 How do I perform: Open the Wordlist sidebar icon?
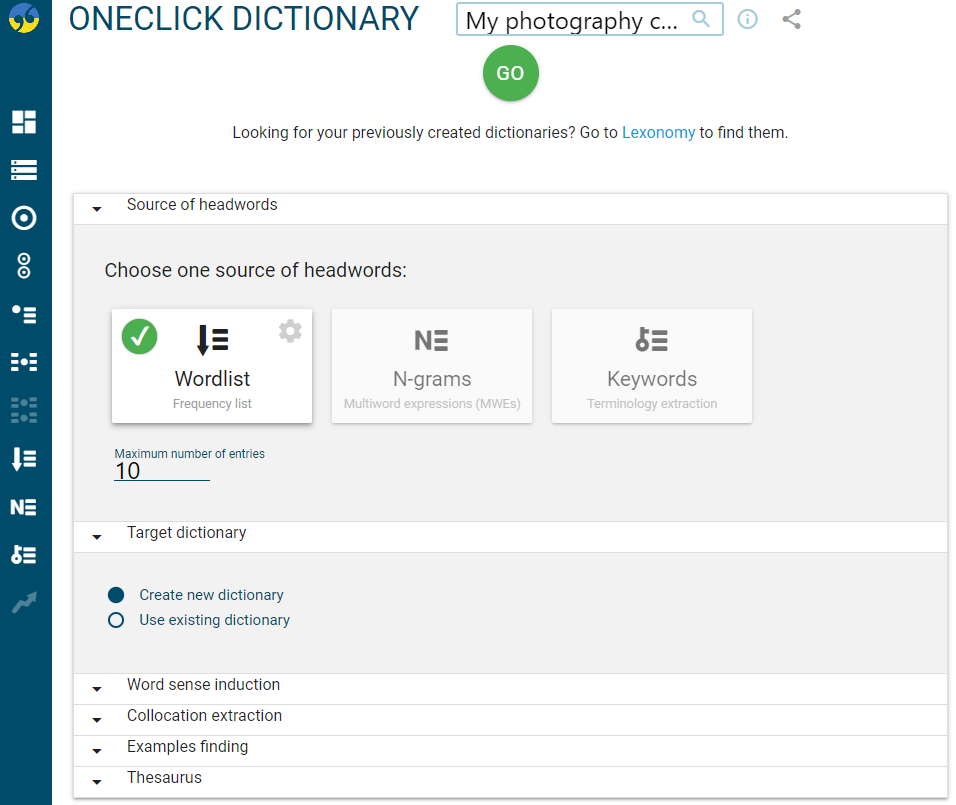tap(24, 459)
